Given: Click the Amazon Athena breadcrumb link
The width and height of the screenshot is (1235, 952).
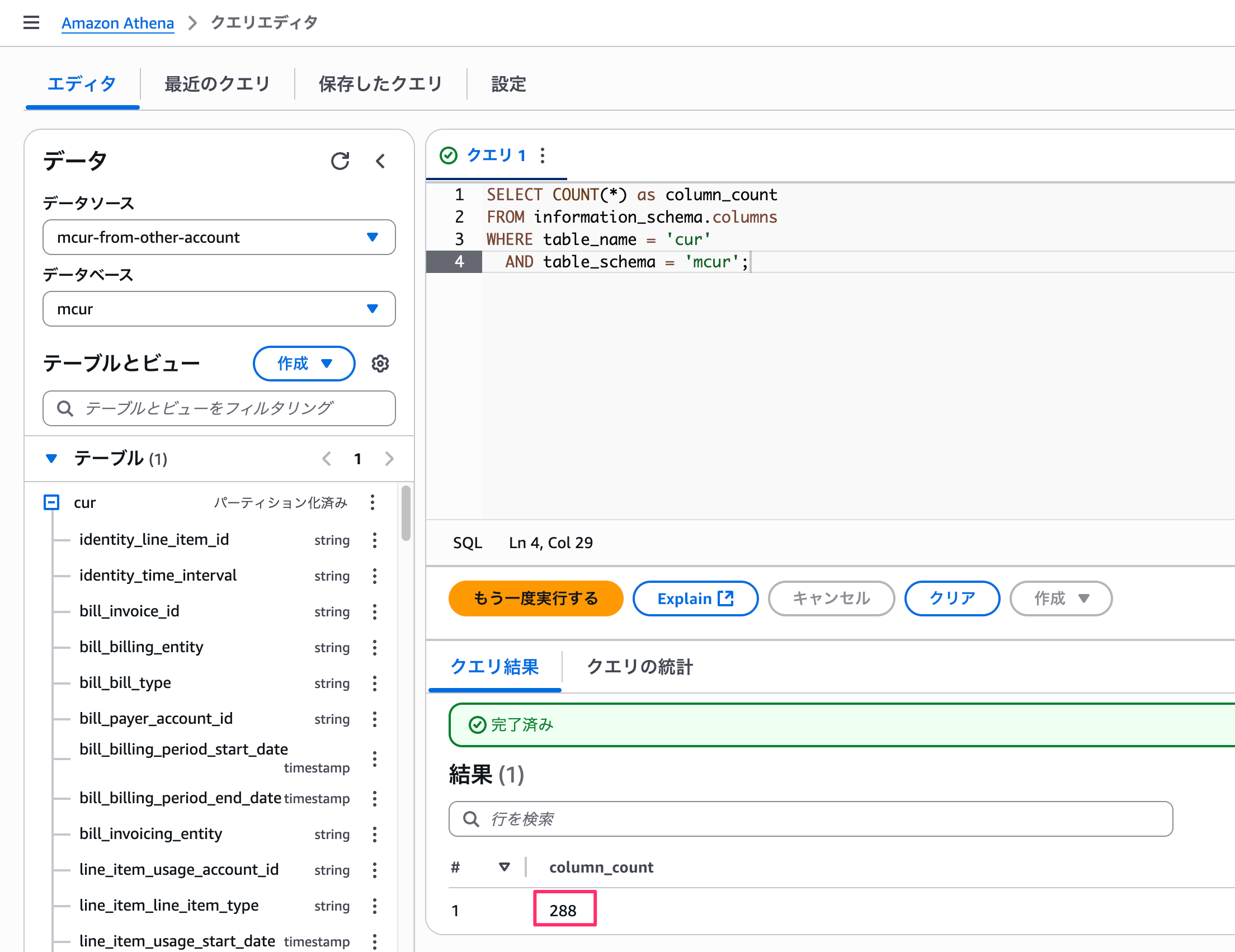Looking at the screenshot, I should [117, 23].
